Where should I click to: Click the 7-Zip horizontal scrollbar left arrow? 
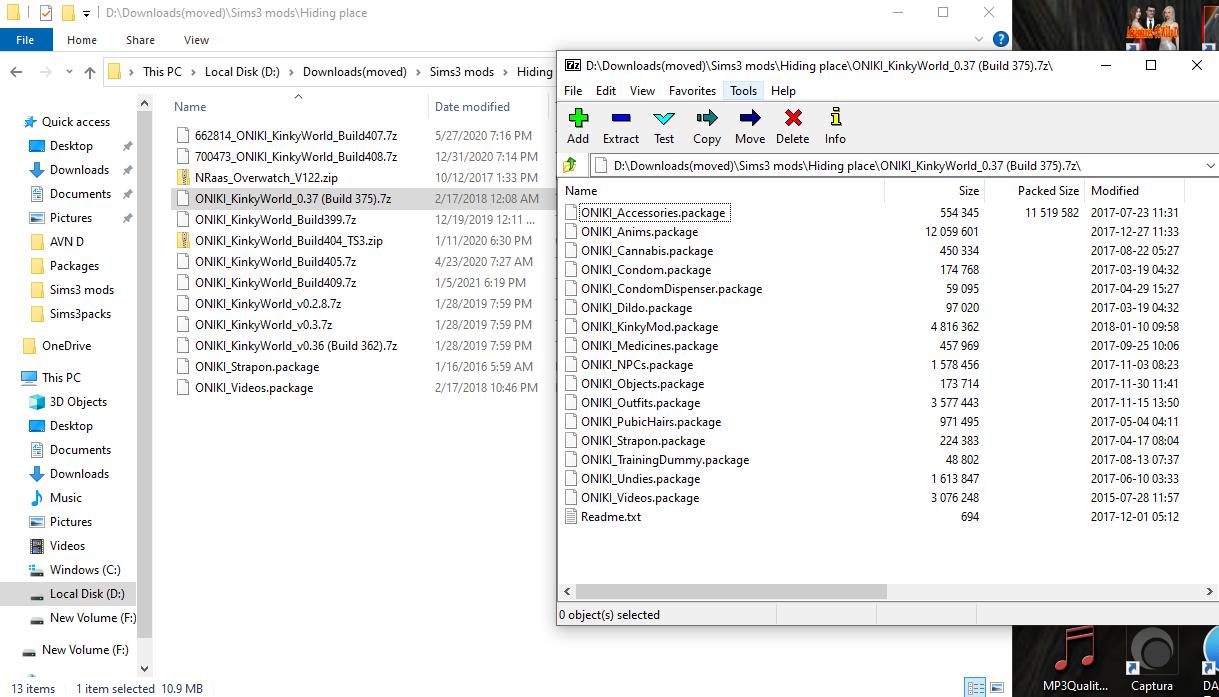click(x=568, y=592)
